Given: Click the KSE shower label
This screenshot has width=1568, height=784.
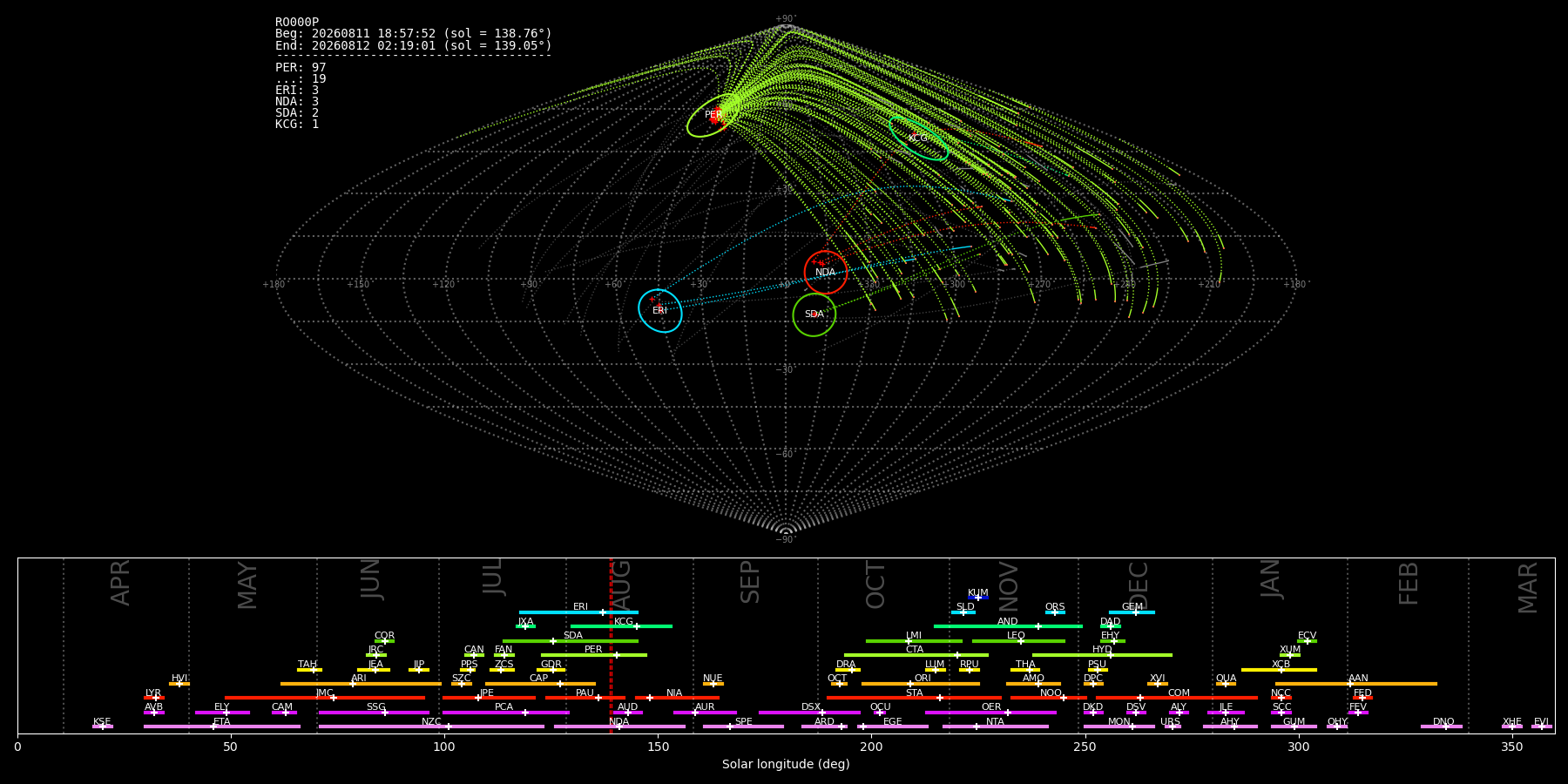Looking at the screenshot, I should click(x=102, y=722).
